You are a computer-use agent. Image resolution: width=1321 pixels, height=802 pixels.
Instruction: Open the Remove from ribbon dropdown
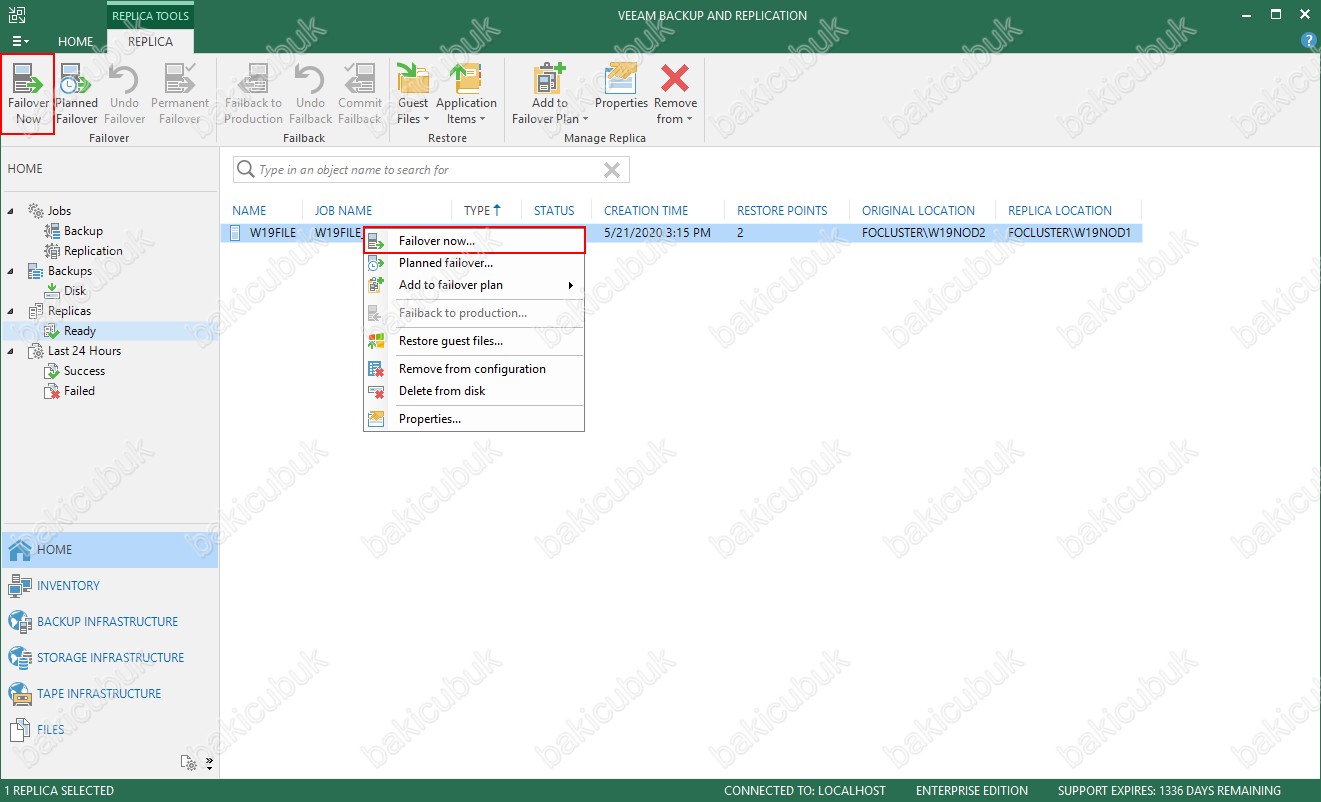[676, 94]
